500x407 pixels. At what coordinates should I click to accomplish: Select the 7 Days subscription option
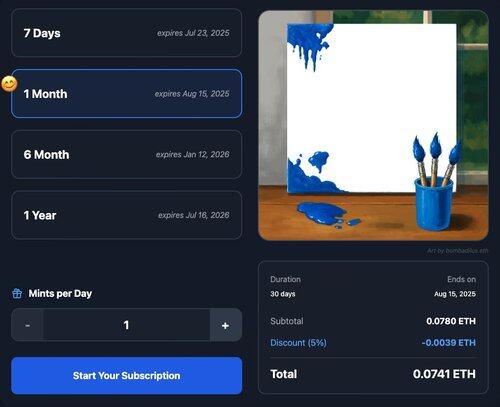click(127, 33)
